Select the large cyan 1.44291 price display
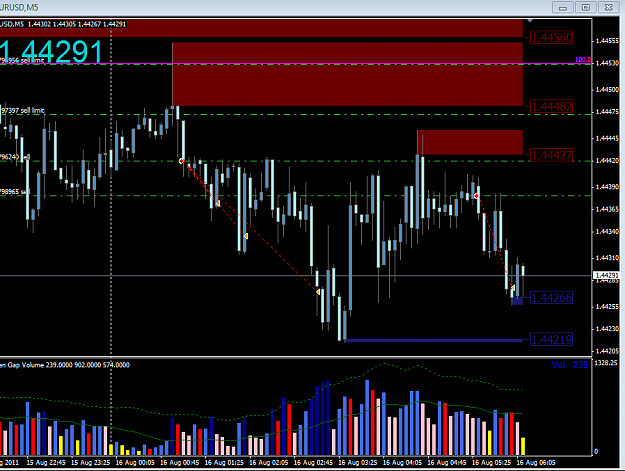Viewport: 625px width, 471px height. [x=51, y=52]
